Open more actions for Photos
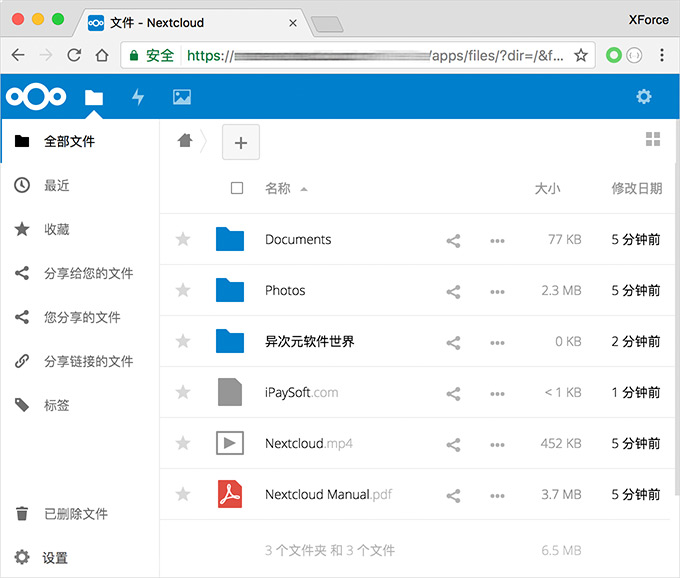Viewport: 680px width, 578px height. pos(497,292)
